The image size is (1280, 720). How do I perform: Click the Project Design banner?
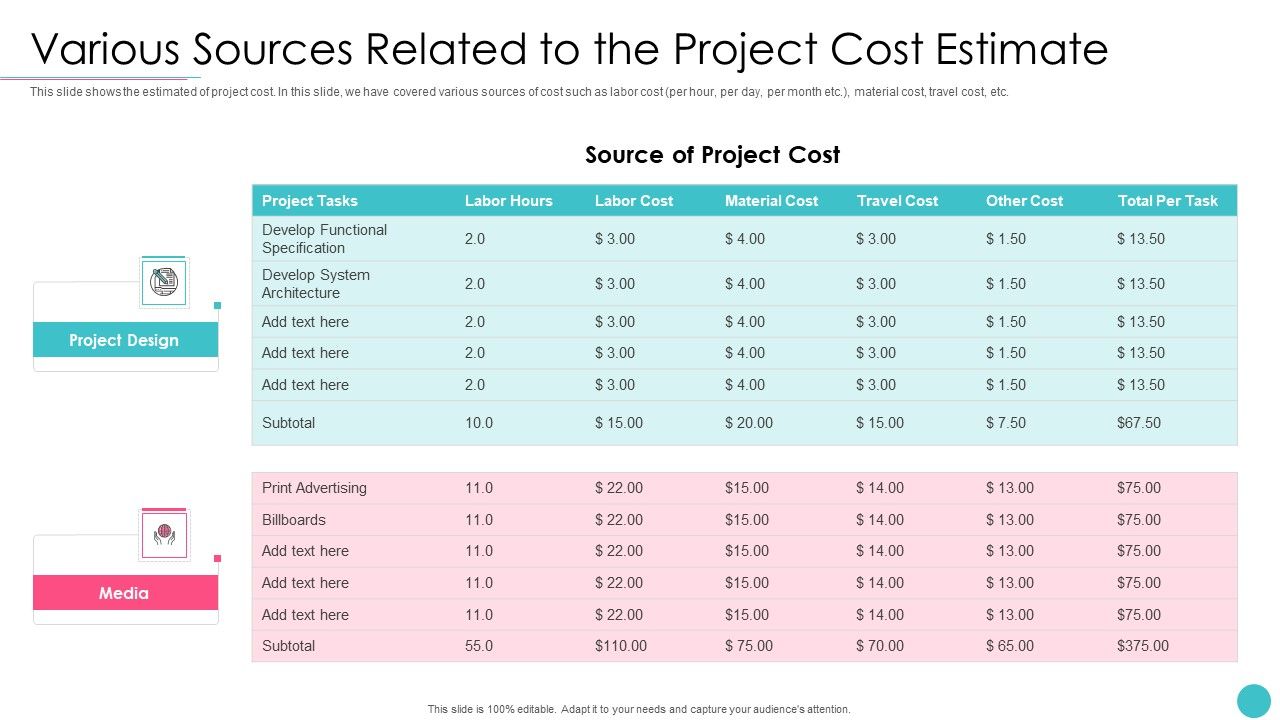(x=125, y=340)
